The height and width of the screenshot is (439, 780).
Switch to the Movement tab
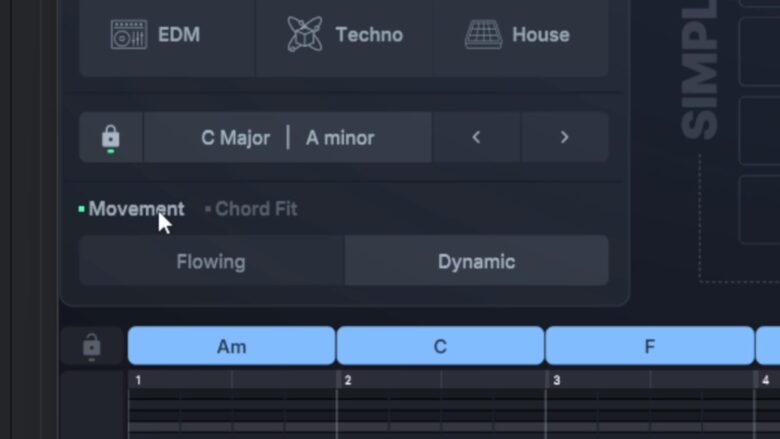point(136,209)
